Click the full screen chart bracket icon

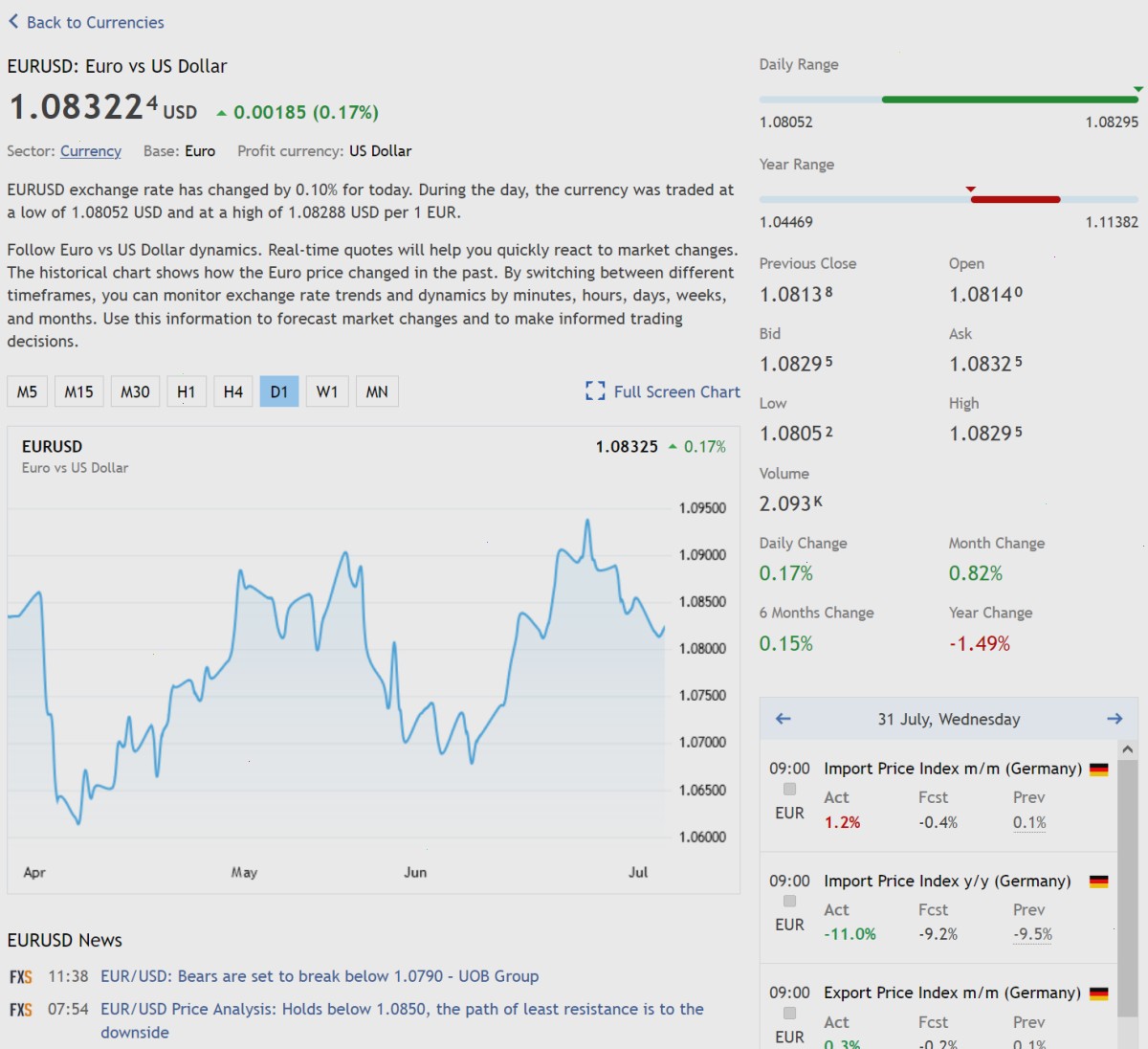(595, 391)
